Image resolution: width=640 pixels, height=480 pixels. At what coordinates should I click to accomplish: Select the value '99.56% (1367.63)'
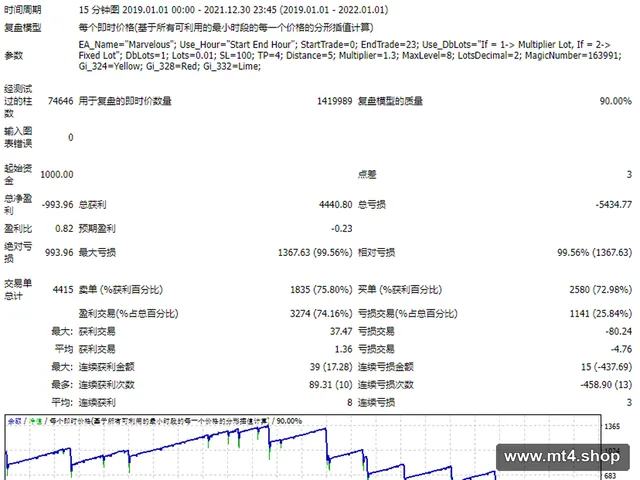pyautogui.click(x=595, y=253)
